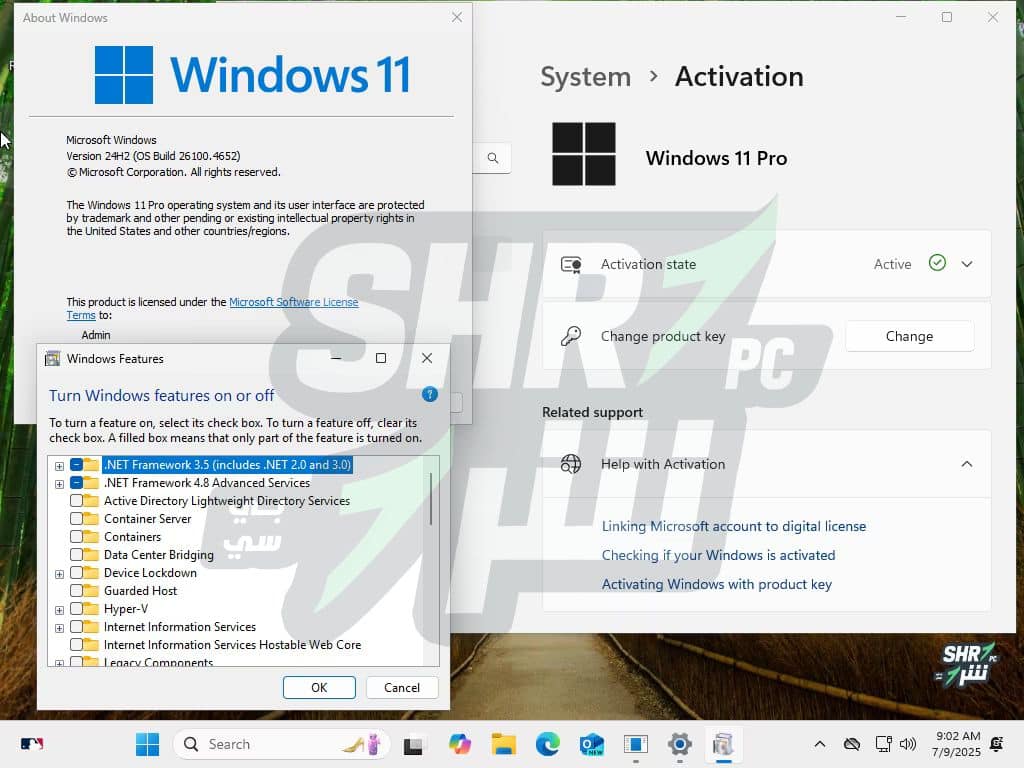Click the Change product key button
The height and width of the screenshot is (768, 1024).
pyautogui.click(x=909, y=336)
